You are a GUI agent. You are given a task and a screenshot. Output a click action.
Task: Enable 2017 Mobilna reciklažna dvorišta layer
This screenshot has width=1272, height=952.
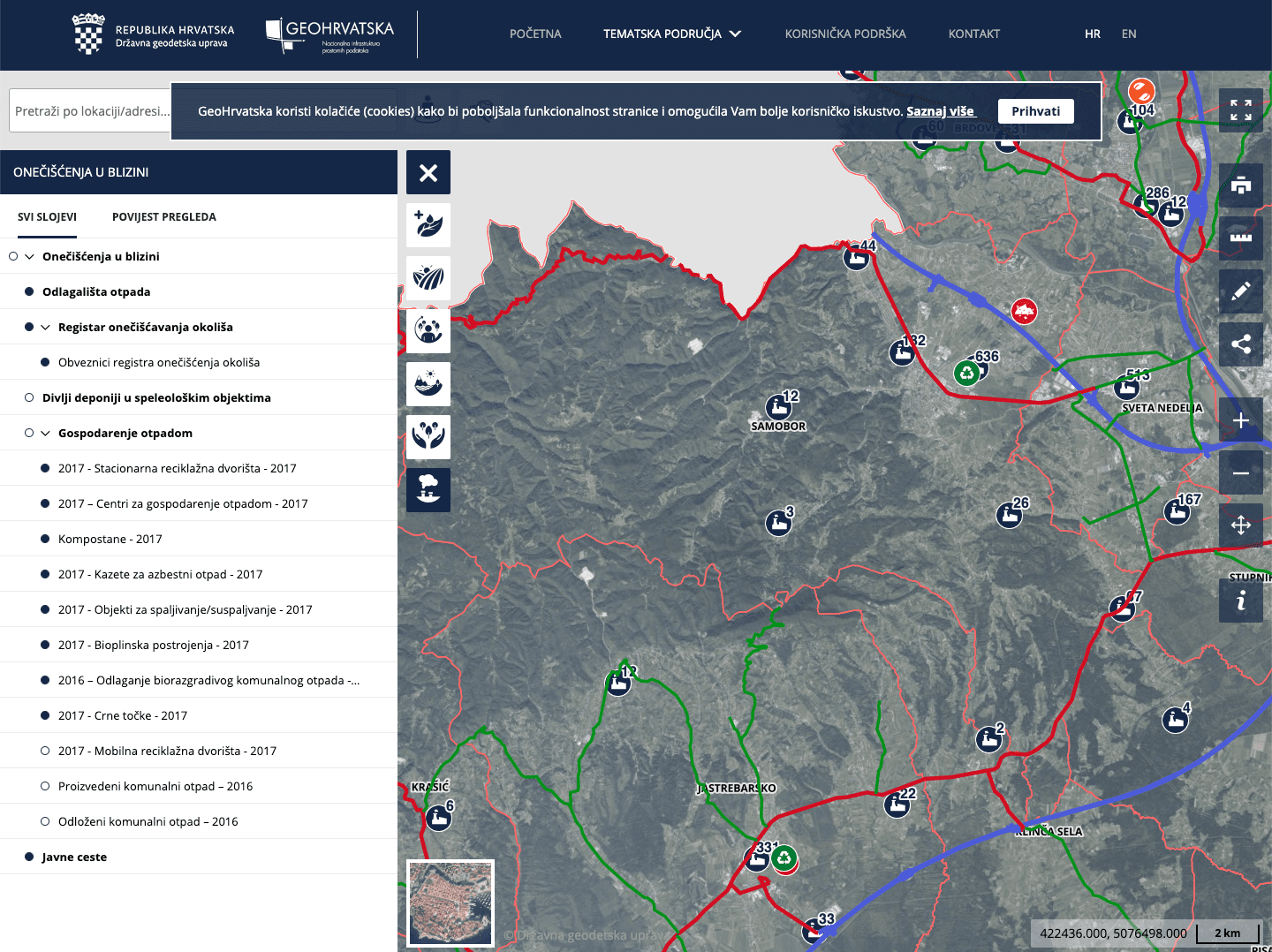pyautogui.click(x=45, y=751)
